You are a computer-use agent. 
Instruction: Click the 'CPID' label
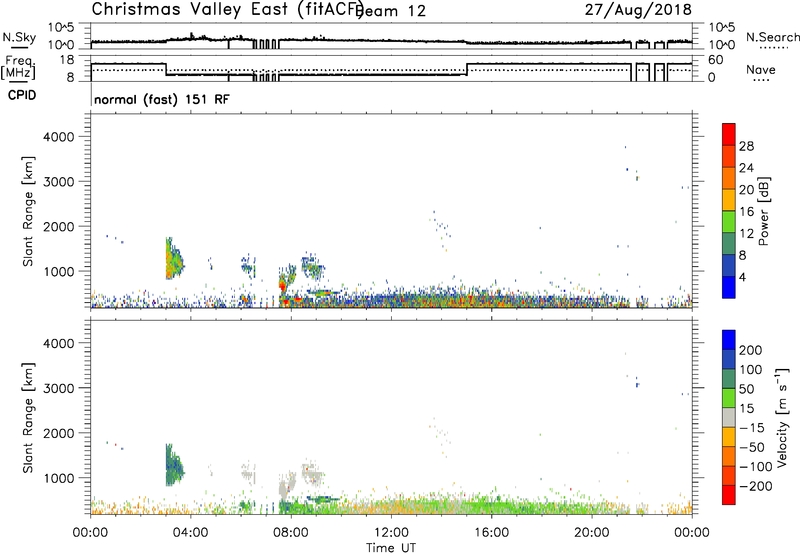tap(22, 95)
